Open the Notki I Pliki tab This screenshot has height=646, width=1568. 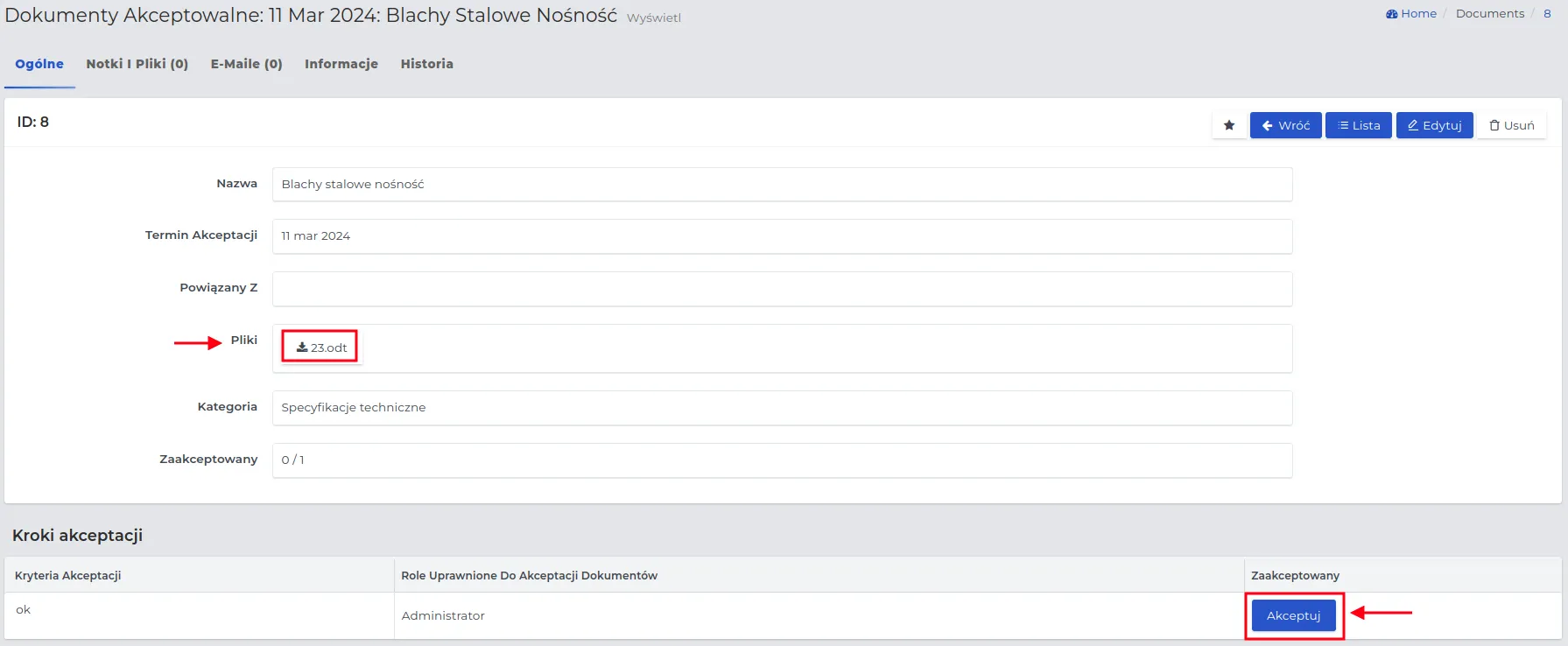137,64
